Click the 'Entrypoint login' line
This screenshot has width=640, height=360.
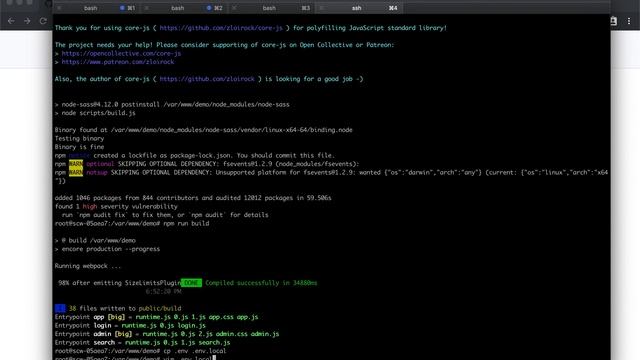pos(130,325)
